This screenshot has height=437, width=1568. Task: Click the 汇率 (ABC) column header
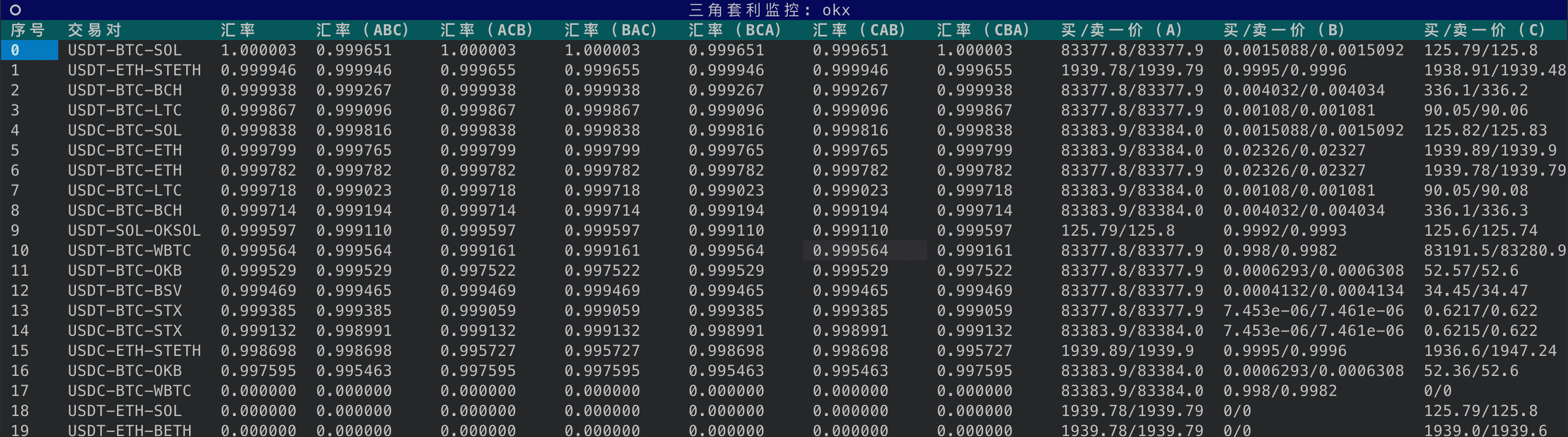coord(363,30)
